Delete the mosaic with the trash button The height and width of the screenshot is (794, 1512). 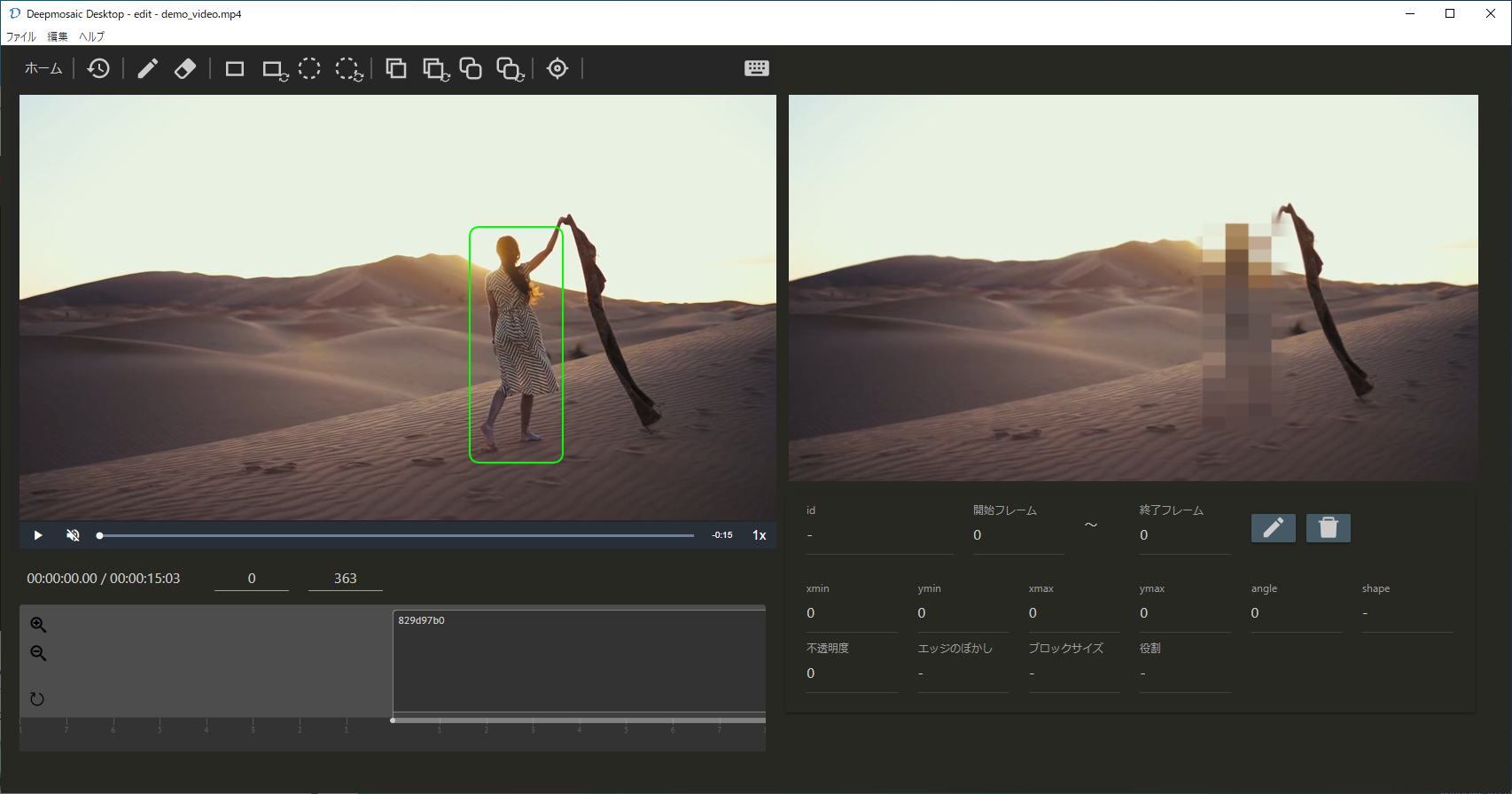coord(1329,528)
